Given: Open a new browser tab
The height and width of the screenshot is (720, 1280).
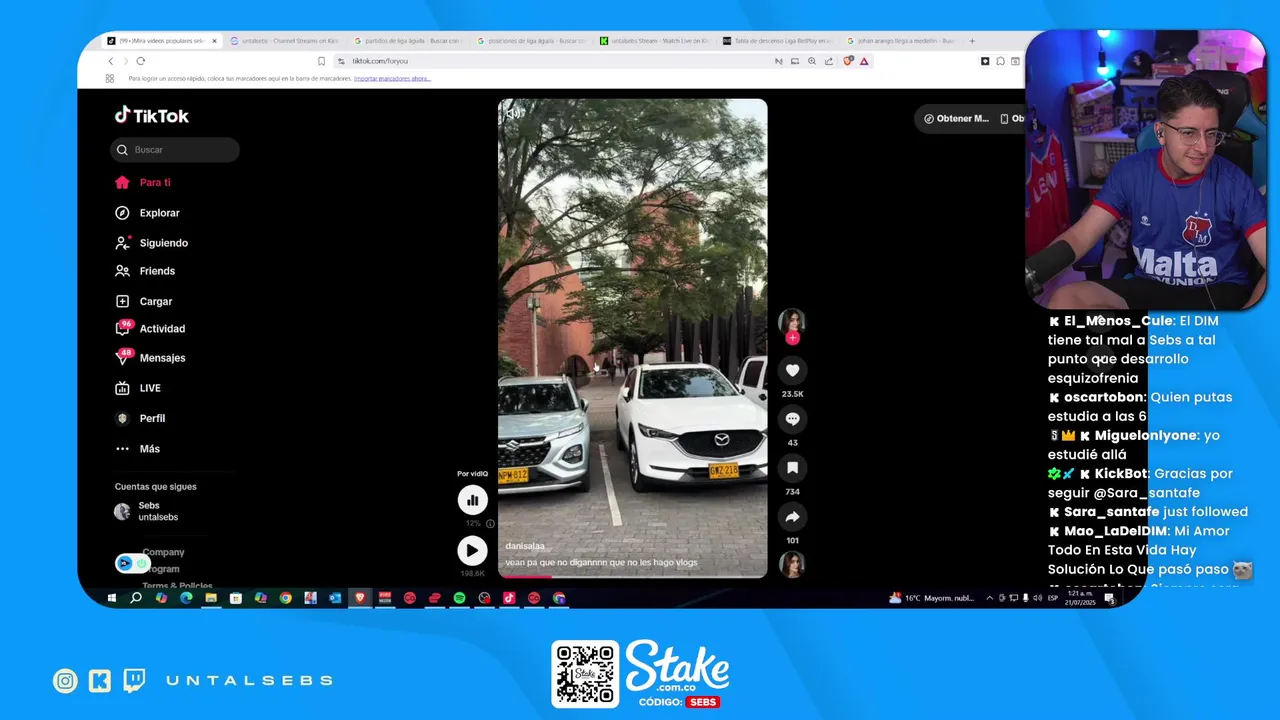Looking at the screenshot, I should (x=971, y=41).
